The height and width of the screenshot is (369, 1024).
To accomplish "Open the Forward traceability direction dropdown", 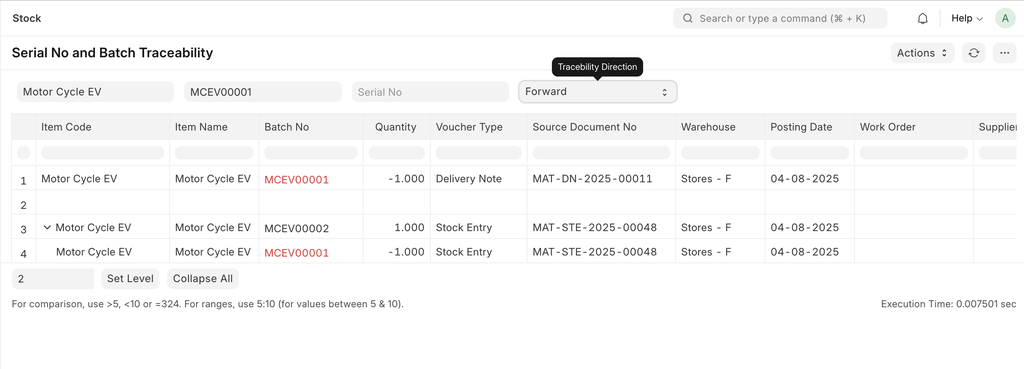I will [598, 91].
